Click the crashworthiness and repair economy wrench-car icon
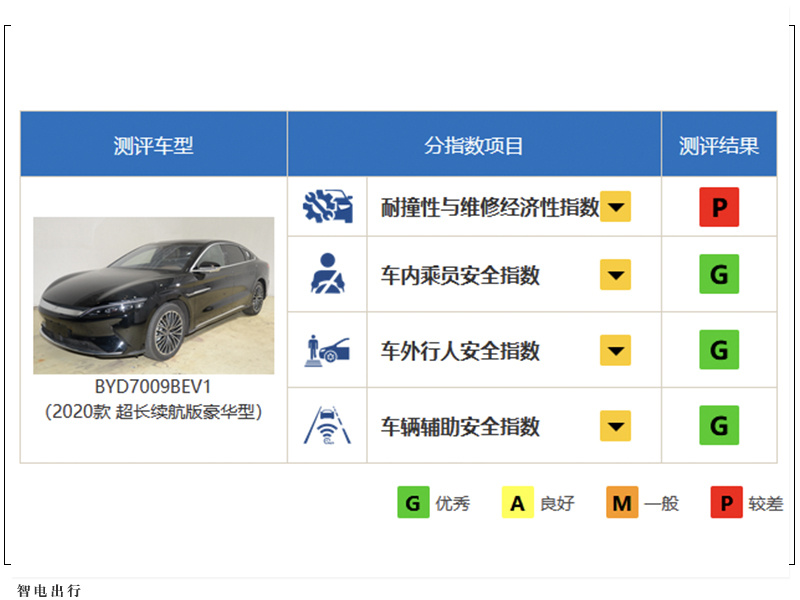Screen dimensions: 800x600 (328, 206)
